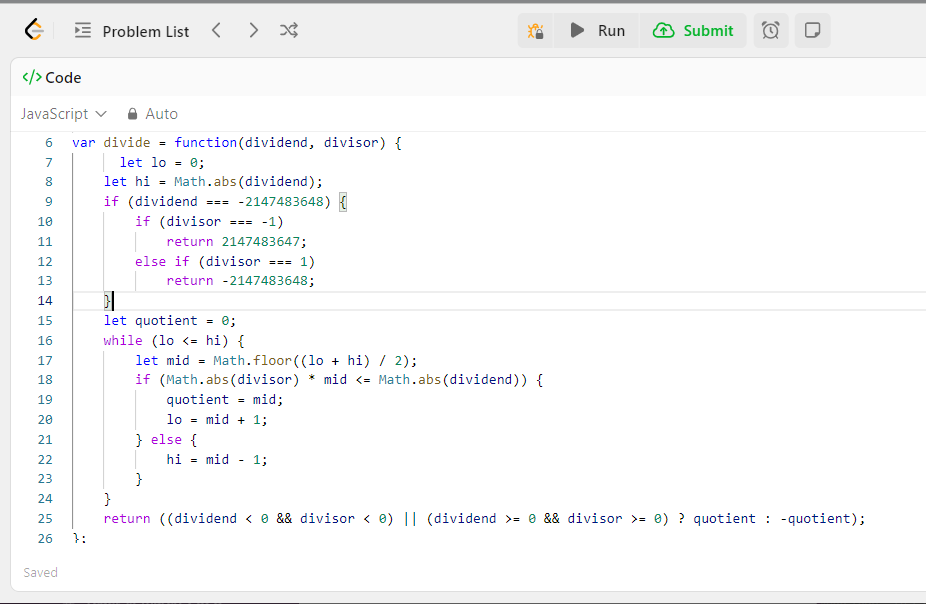Screen dimensions: 926x604
Task: Click line number 25 in gutter
Action: tap(45, 518)
